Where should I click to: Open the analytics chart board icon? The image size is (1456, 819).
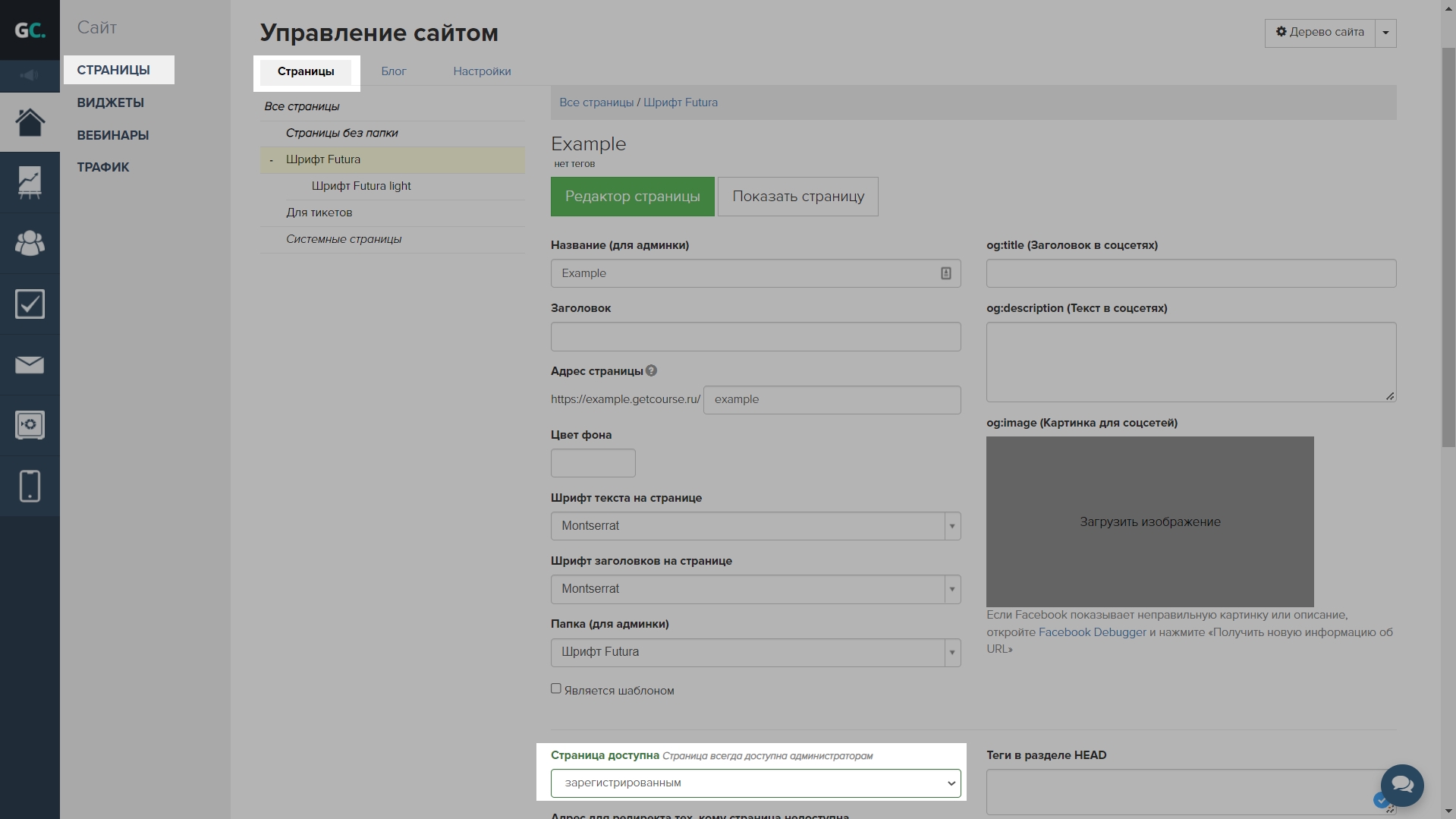[30, 182]
